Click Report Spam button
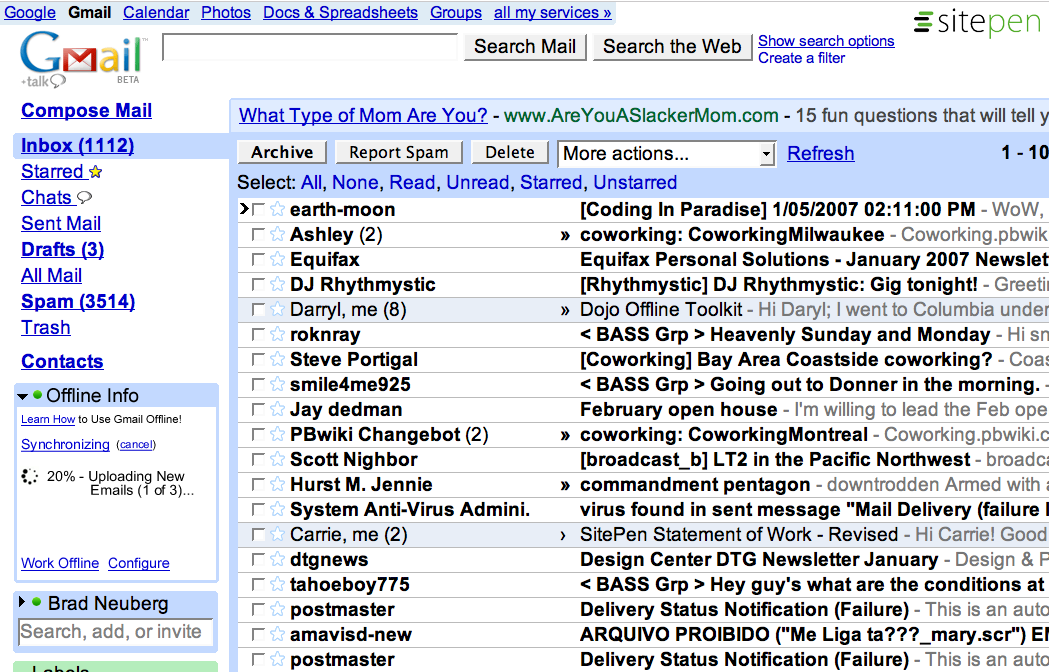The image size is (1049, 672). click(x=399, y=152)
